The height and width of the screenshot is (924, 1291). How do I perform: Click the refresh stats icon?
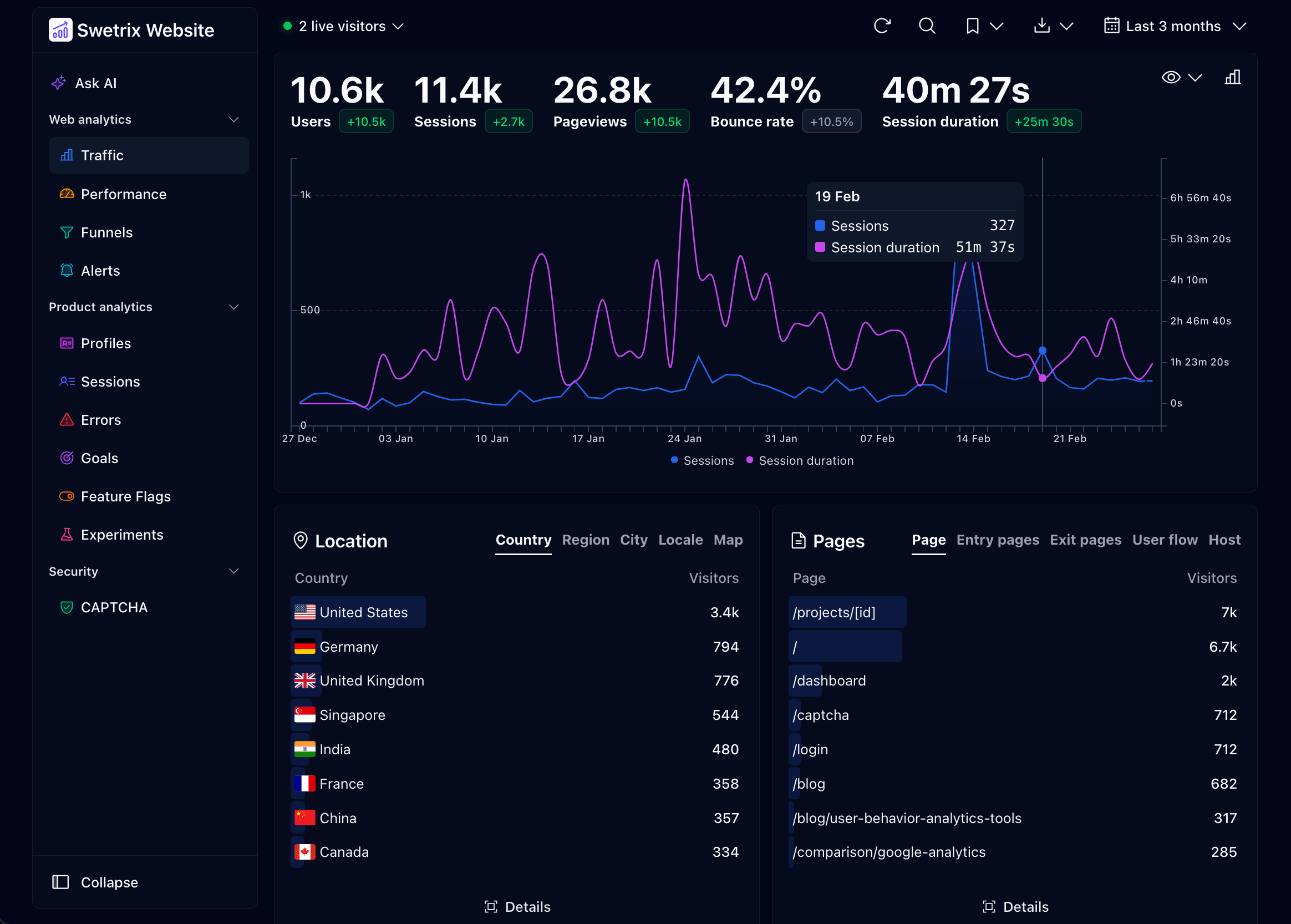pos(882,26)
